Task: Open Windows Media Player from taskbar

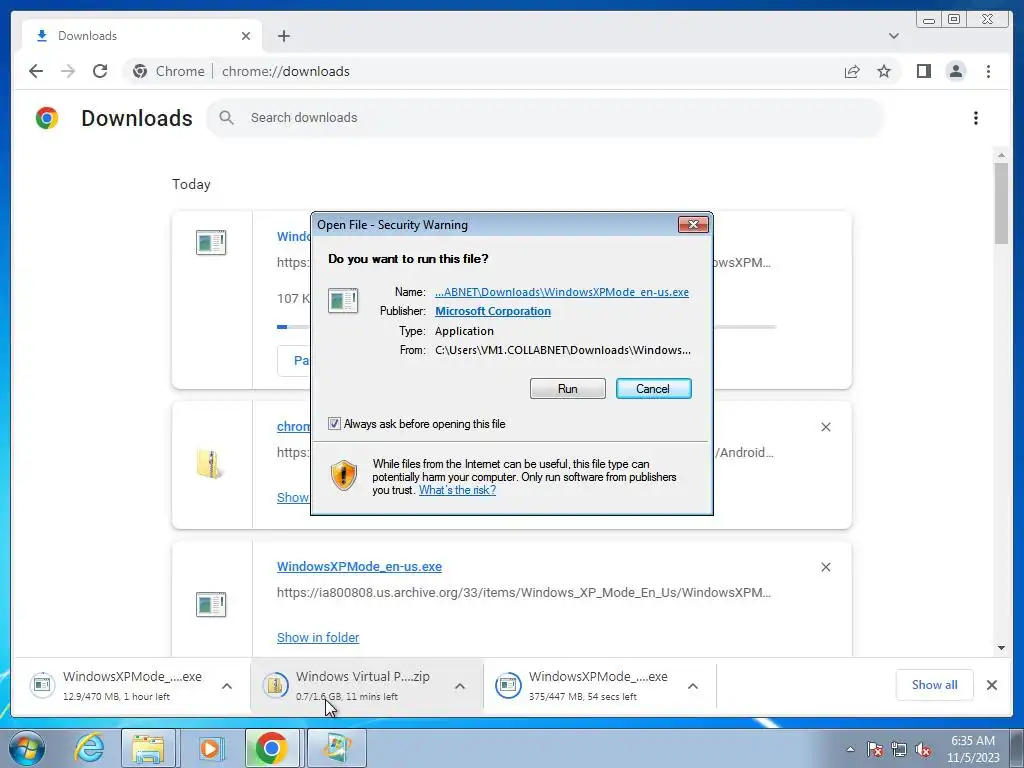Action: coord(210,748)
